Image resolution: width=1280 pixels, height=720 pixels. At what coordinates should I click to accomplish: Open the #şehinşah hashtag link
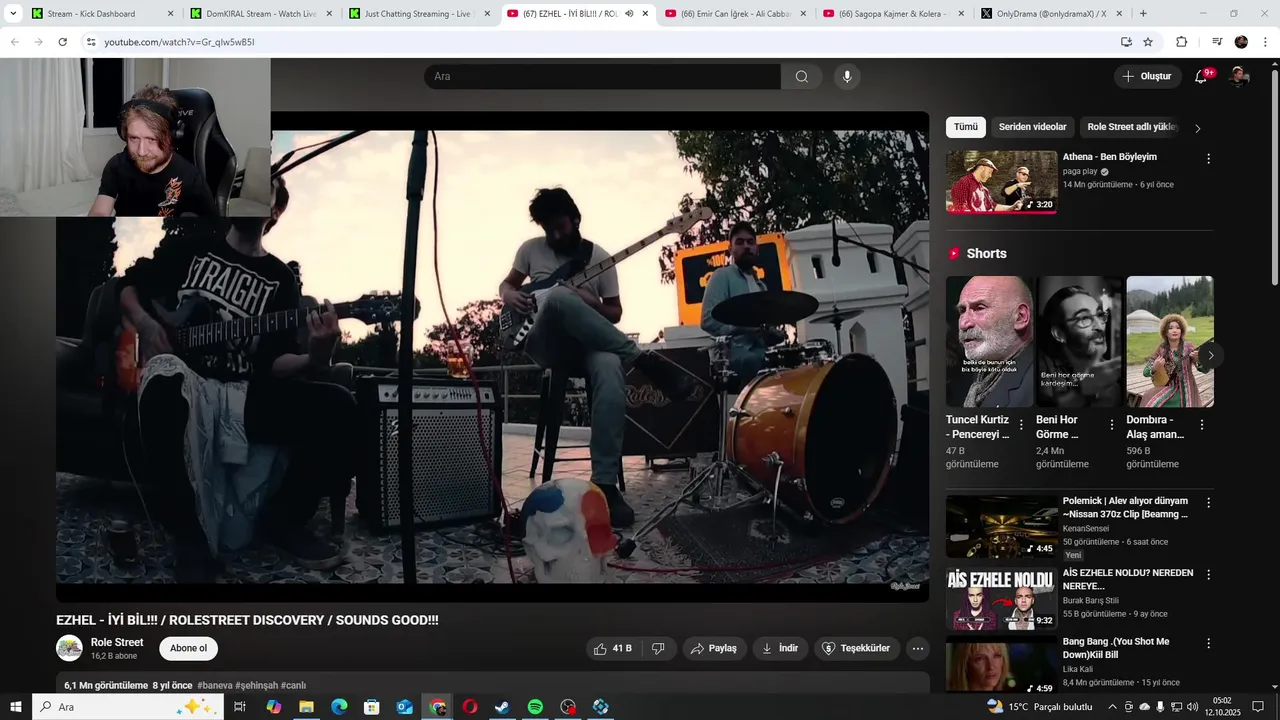click(258, 685)
